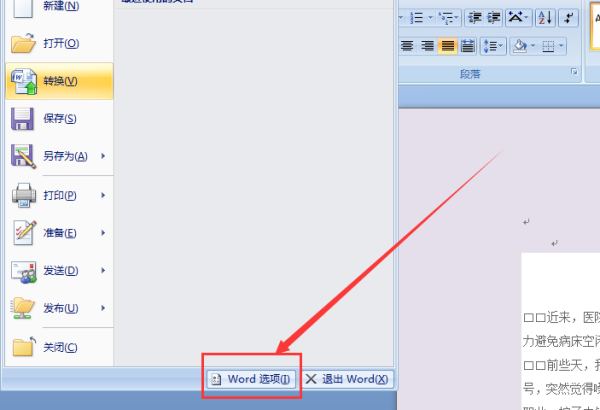Open the 段落 paragraph dialog launcher

(x=574, y=72)
